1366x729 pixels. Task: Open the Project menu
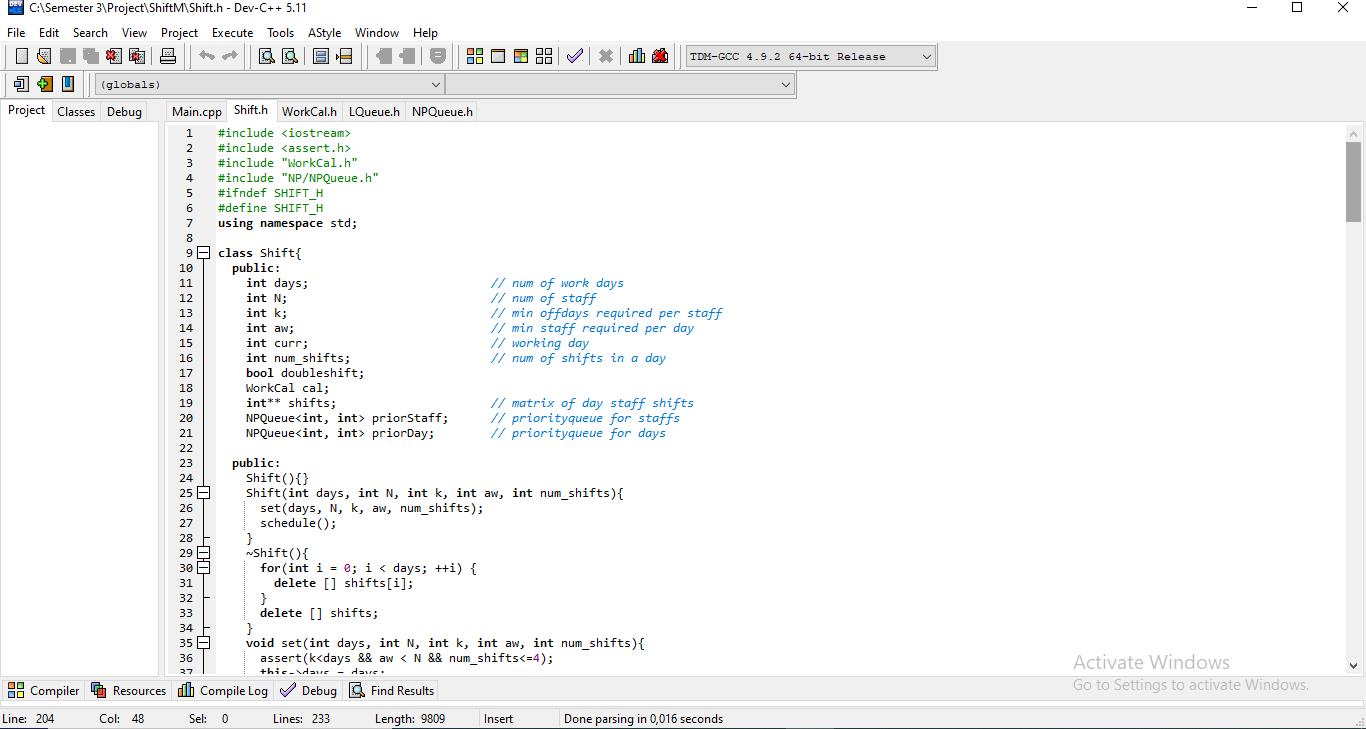[x=180, y=33]
